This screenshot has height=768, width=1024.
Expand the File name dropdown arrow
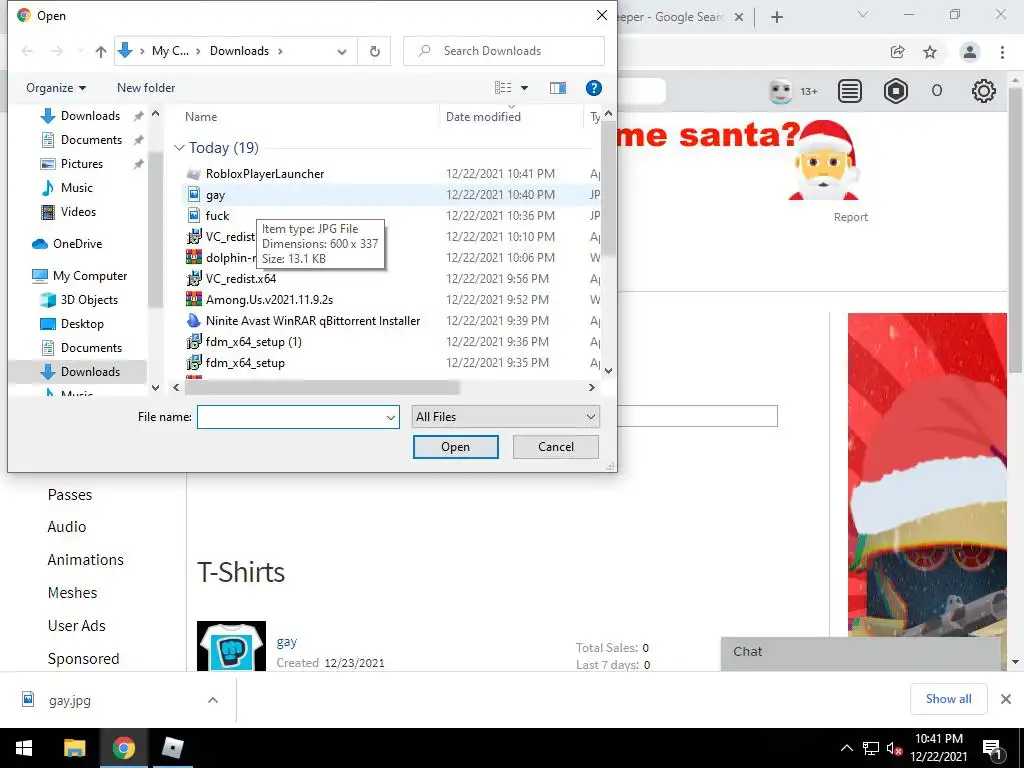pos(391,417)
